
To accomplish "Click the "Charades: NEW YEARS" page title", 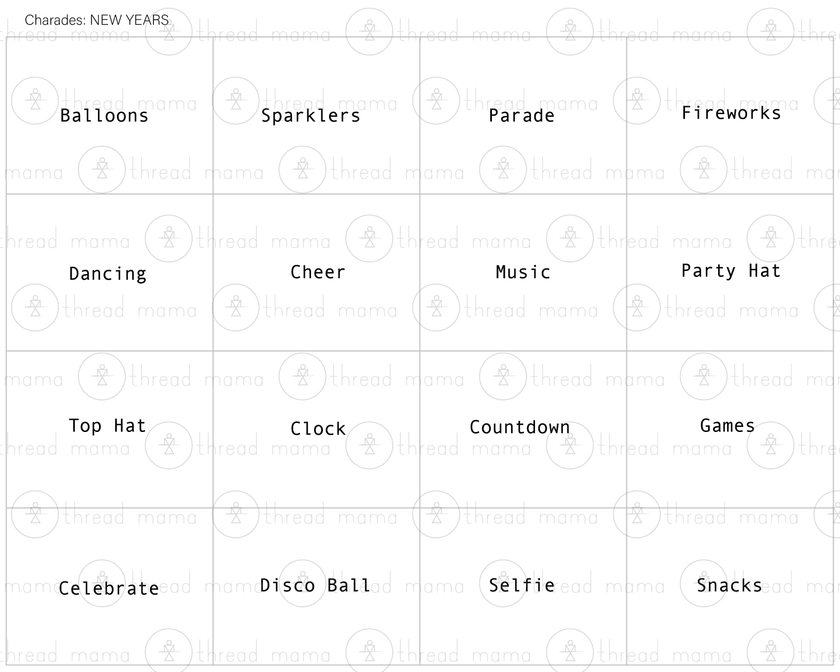I will 97,20.
